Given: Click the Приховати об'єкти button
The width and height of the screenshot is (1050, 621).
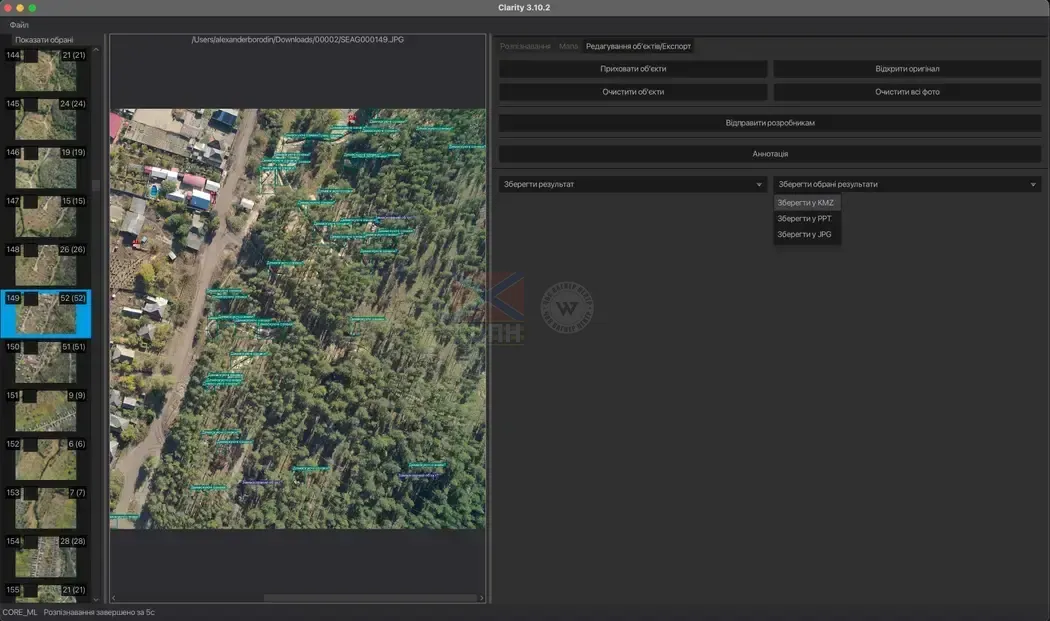Looking at the screenshot, I should 633,69.
